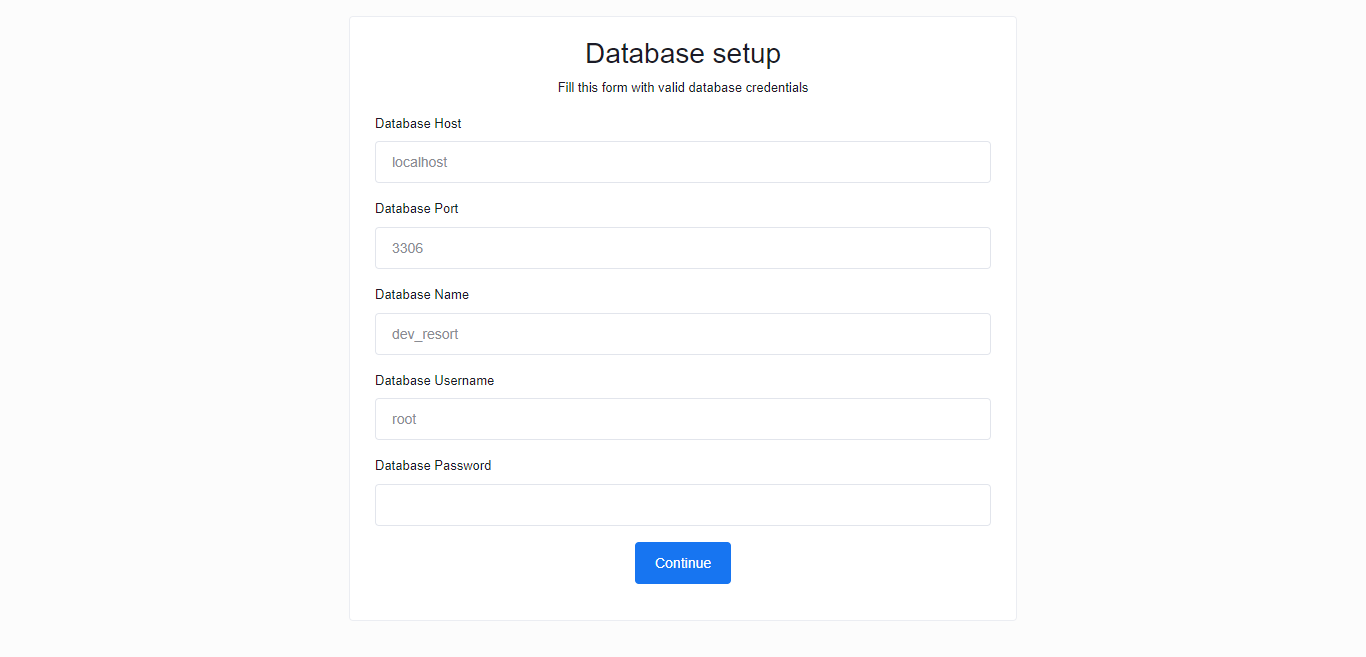Click the Database Password label

pos(433,465)
